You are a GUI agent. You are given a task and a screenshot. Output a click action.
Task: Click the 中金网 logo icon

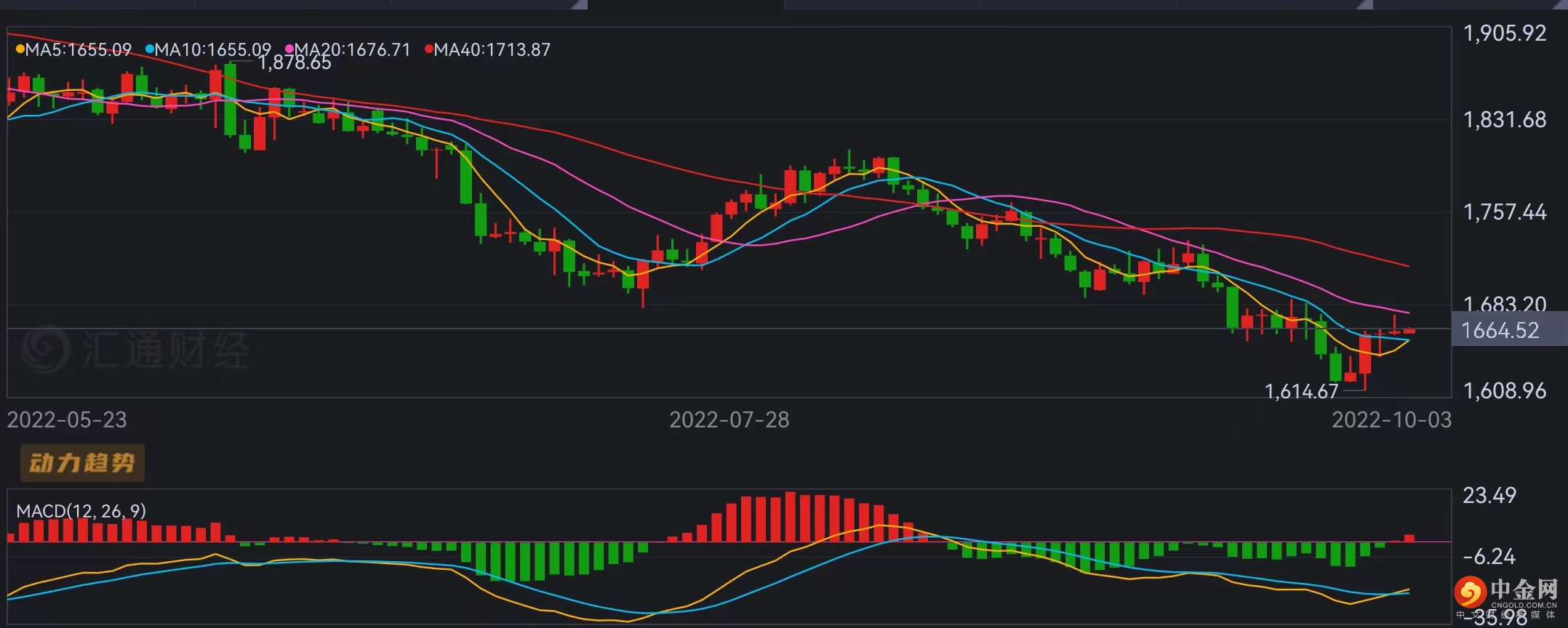pos(1470,592)
